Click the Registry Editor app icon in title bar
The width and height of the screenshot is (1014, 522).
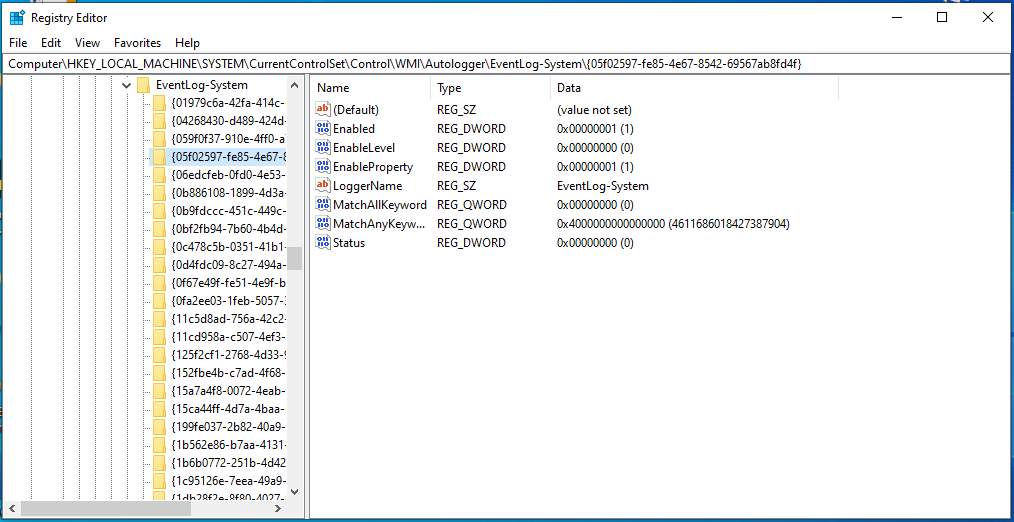[17, 17]
